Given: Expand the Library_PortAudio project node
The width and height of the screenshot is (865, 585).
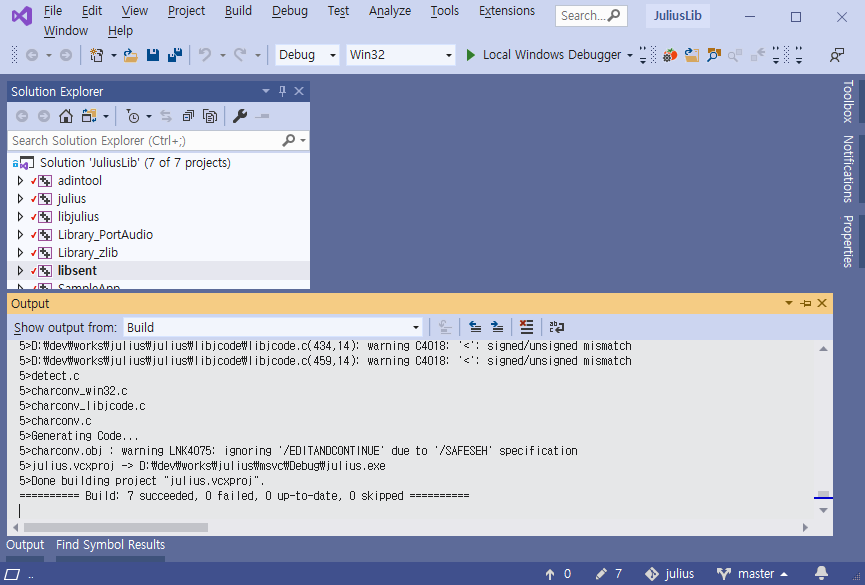Looking at the screenshot, I should click(20, 235).
